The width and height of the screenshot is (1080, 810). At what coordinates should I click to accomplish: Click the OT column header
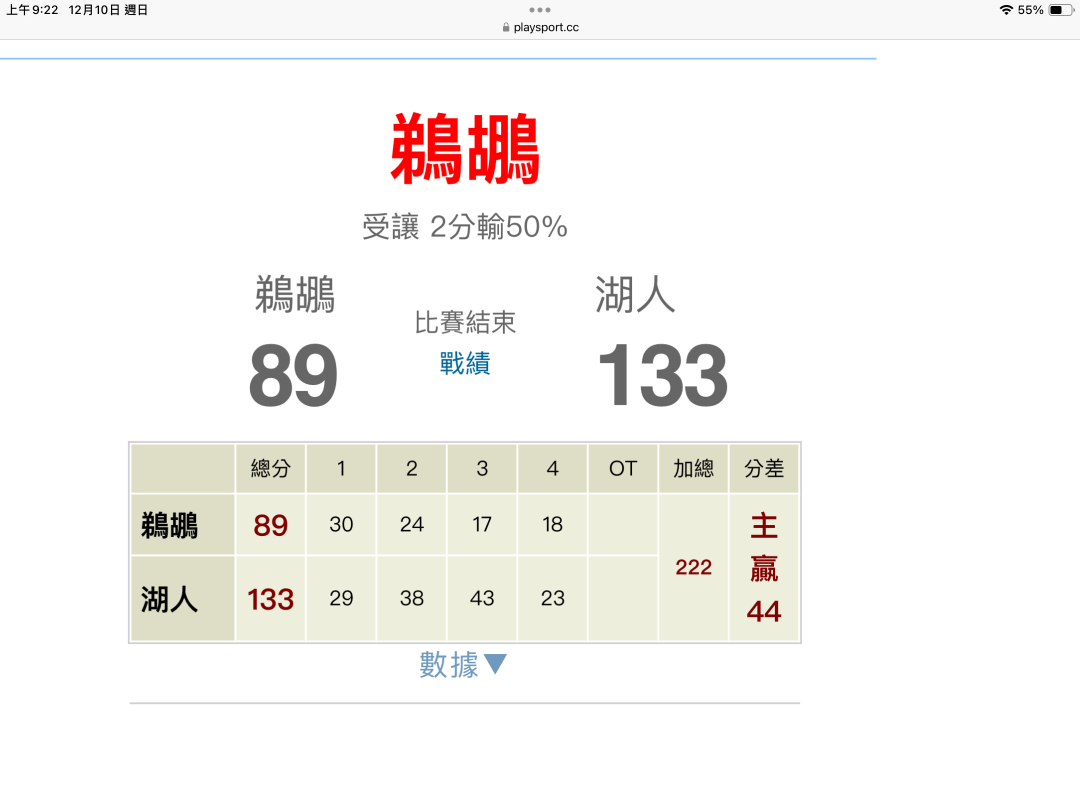click(x=623, y=468)
